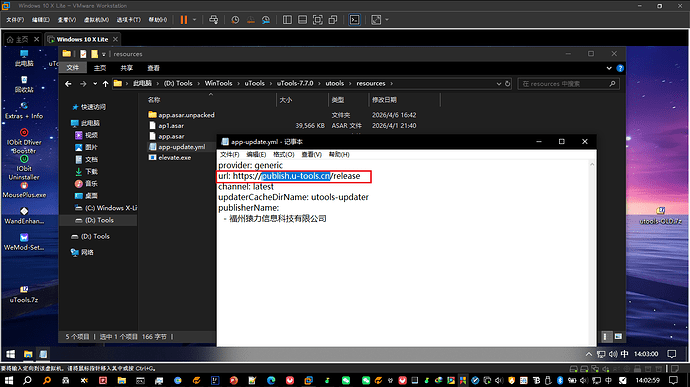
Task: Click the stretch guest display icon
Action: click(x=376, y=19)
